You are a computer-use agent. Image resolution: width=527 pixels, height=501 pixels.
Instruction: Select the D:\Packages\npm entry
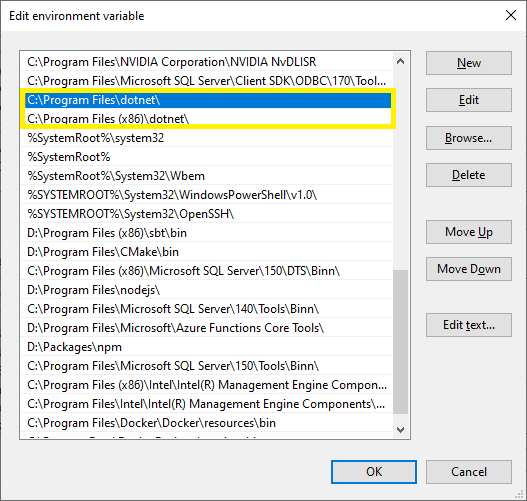pos(207,347)
